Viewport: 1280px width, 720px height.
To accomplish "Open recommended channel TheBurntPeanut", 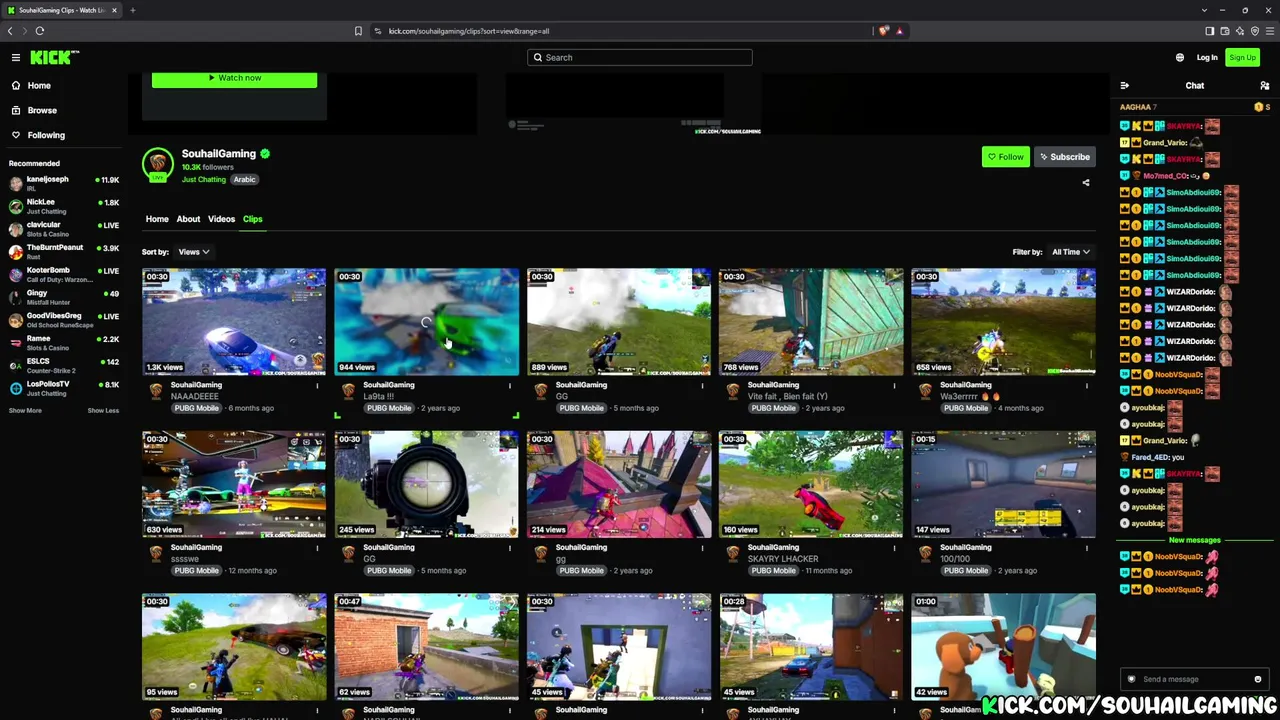I will (64, 252).
